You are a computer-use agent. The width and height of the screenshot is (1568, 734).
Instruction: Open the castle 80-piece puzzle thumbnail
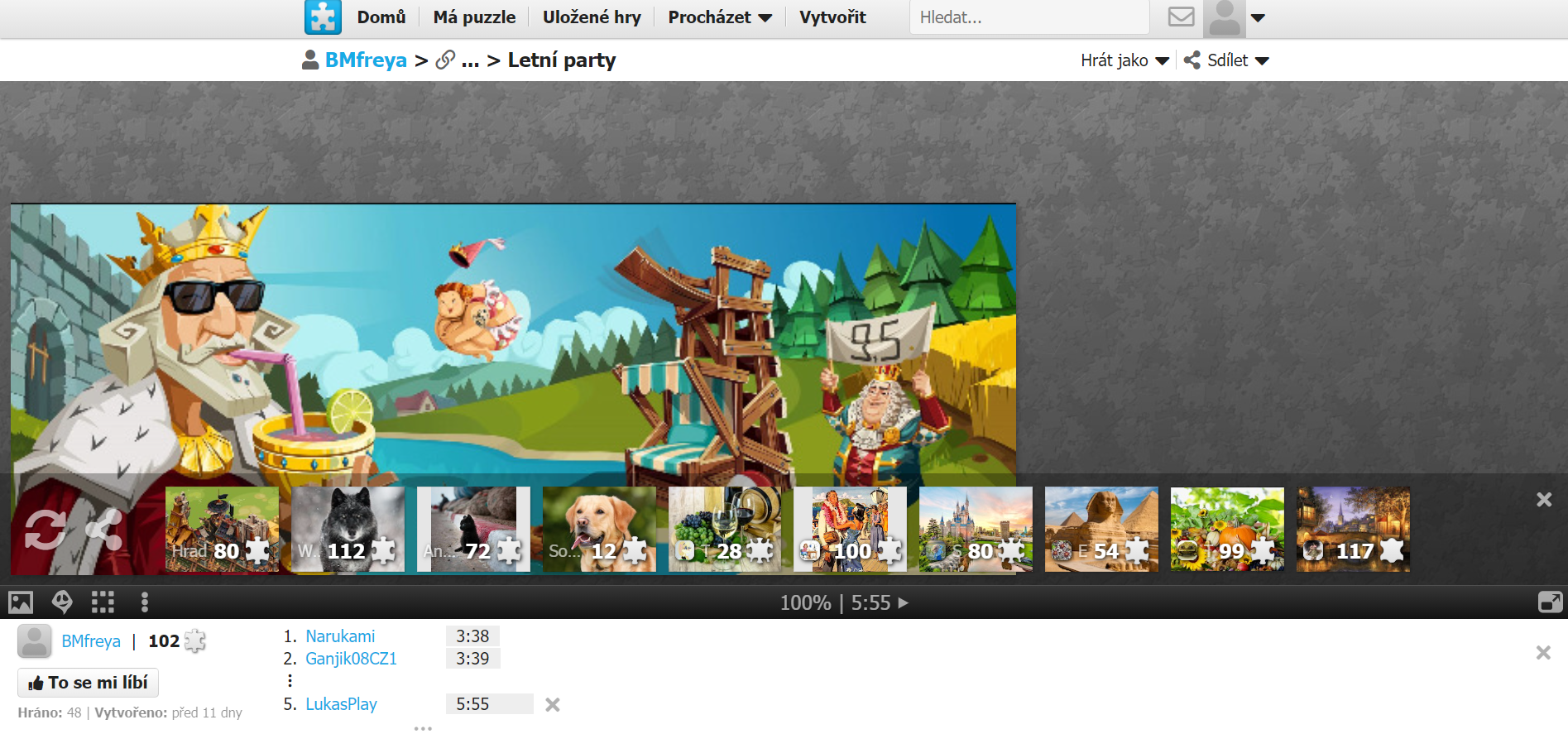click(976, 529)
